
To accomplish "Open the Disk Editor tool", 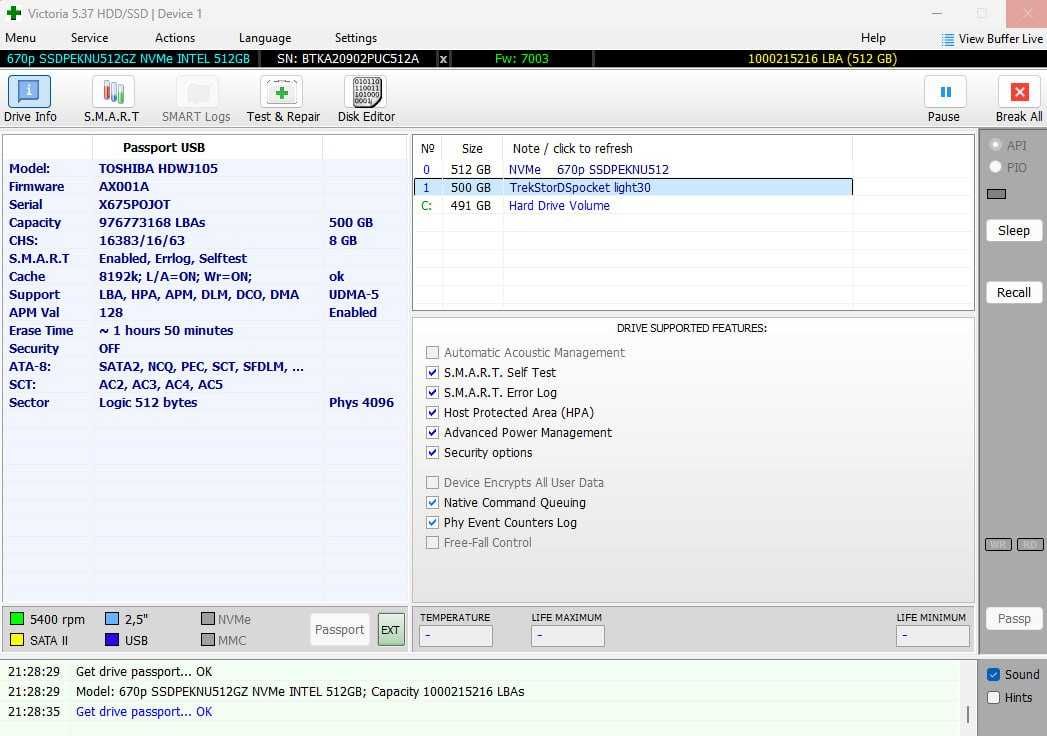I will 366,91.
